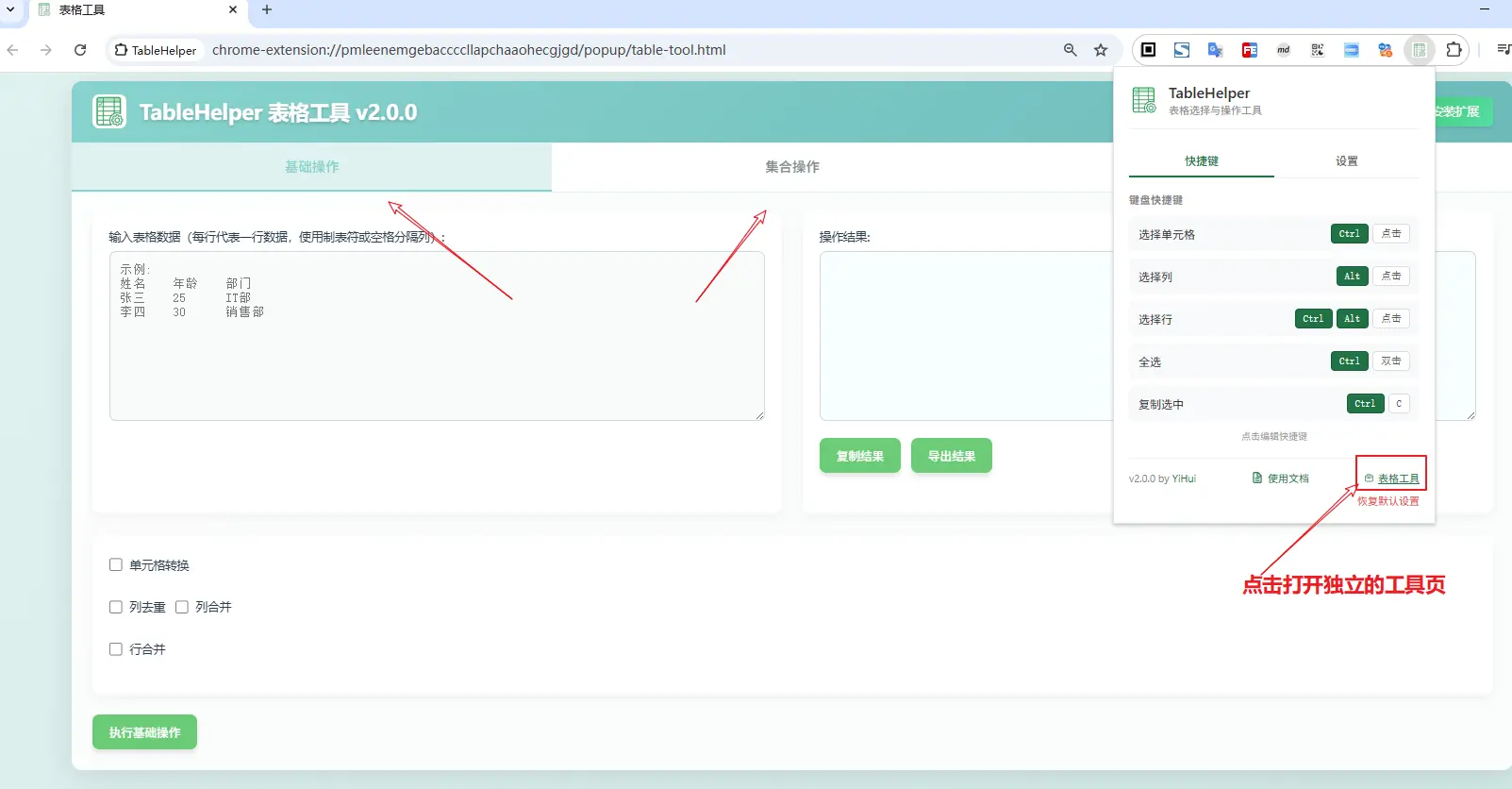Click the 复制结果 button
This screenshot has width=1512, height=789.
point(859,456)
